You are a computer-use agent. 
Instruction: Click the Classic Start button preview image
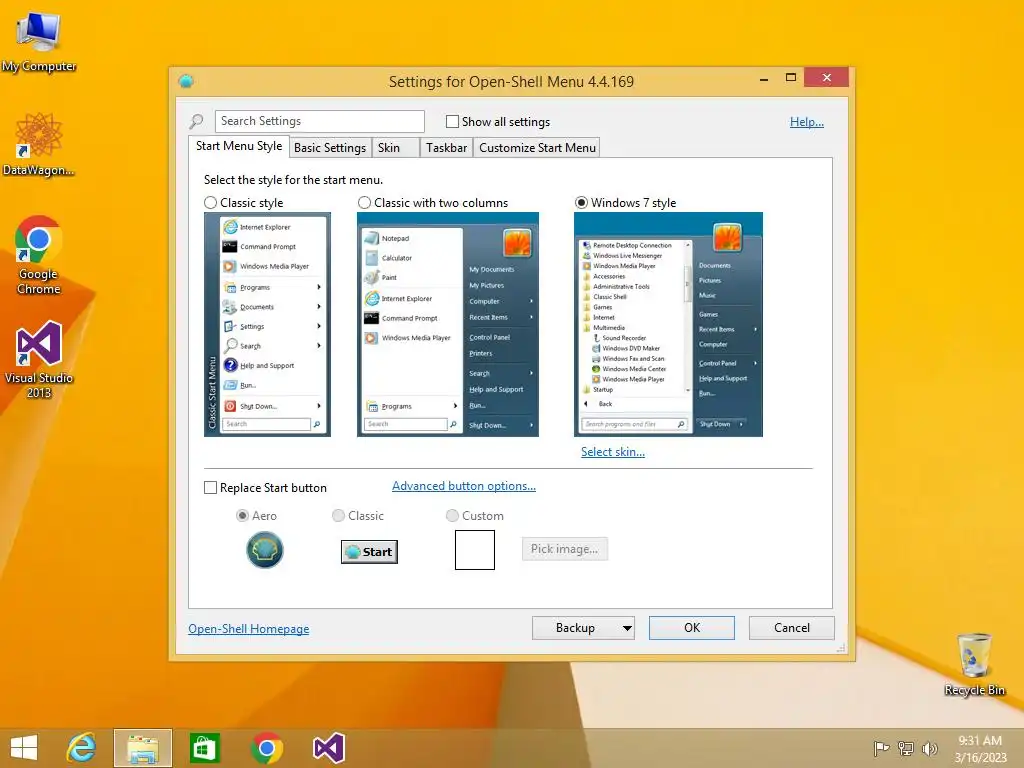click(370, 552)
